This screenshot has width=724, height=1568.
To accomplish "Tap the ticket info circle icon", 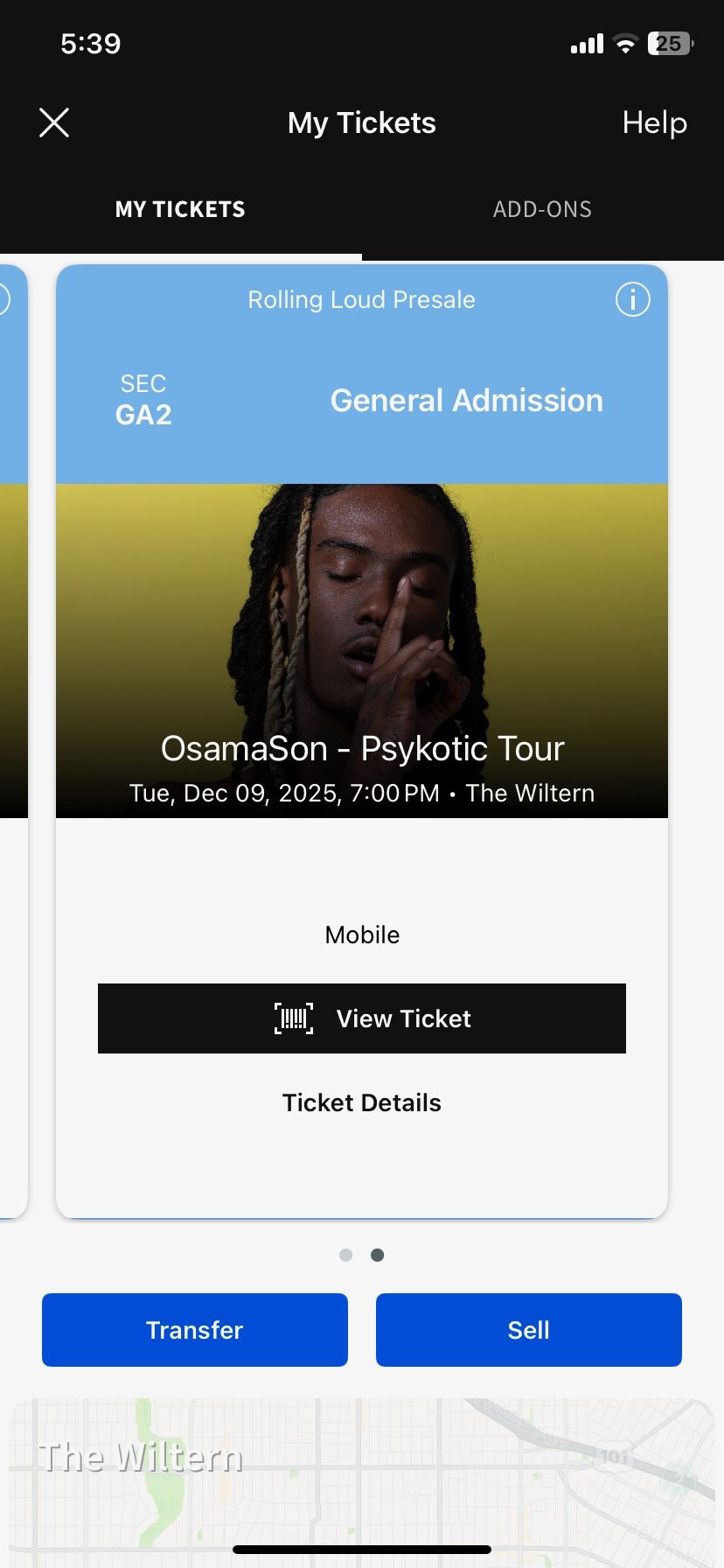I will 632,299.
